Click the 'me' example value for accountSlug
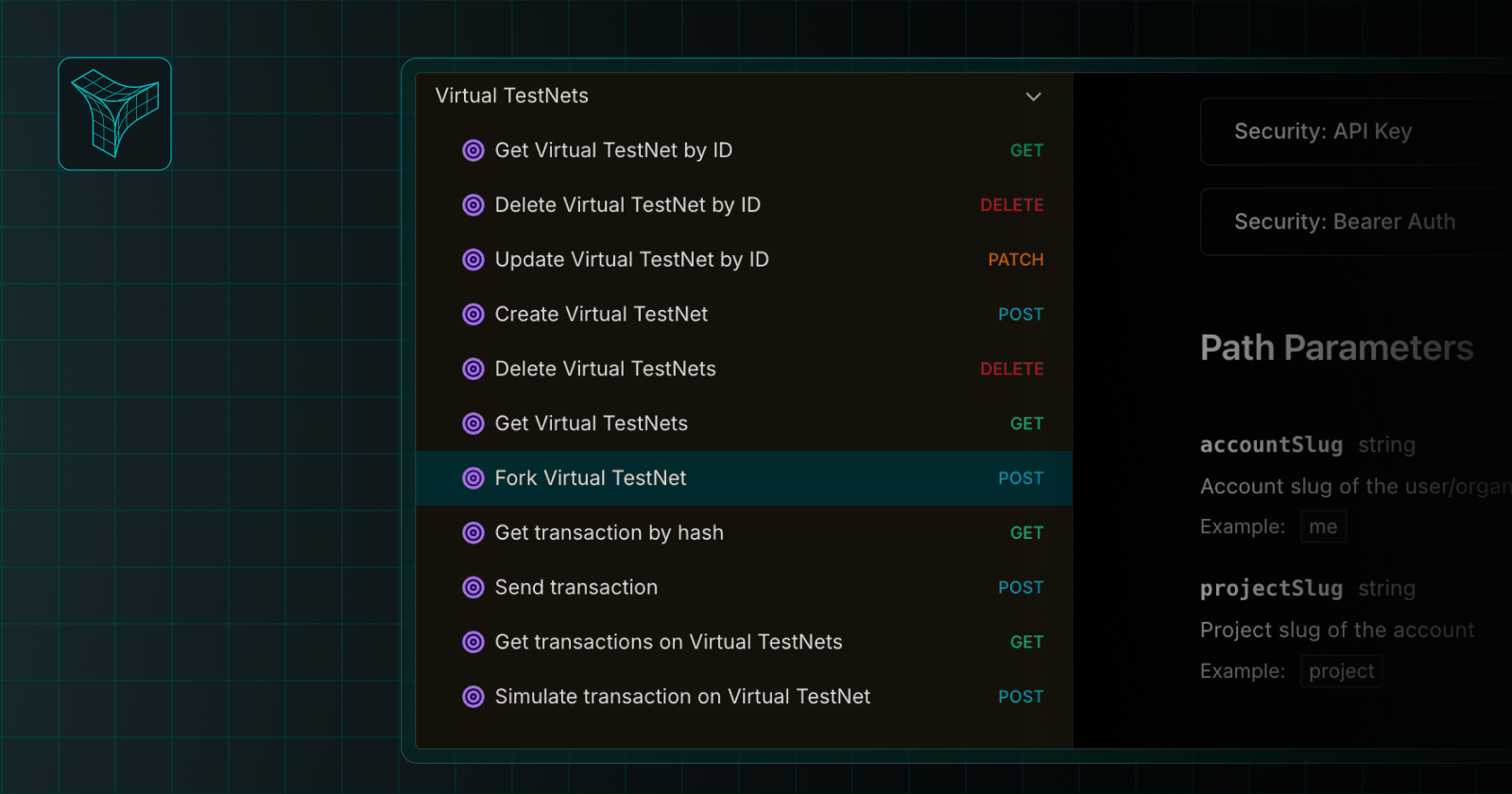Image resolution: width=1512 pixels, height=794 pixels. tap(1322, 526)
